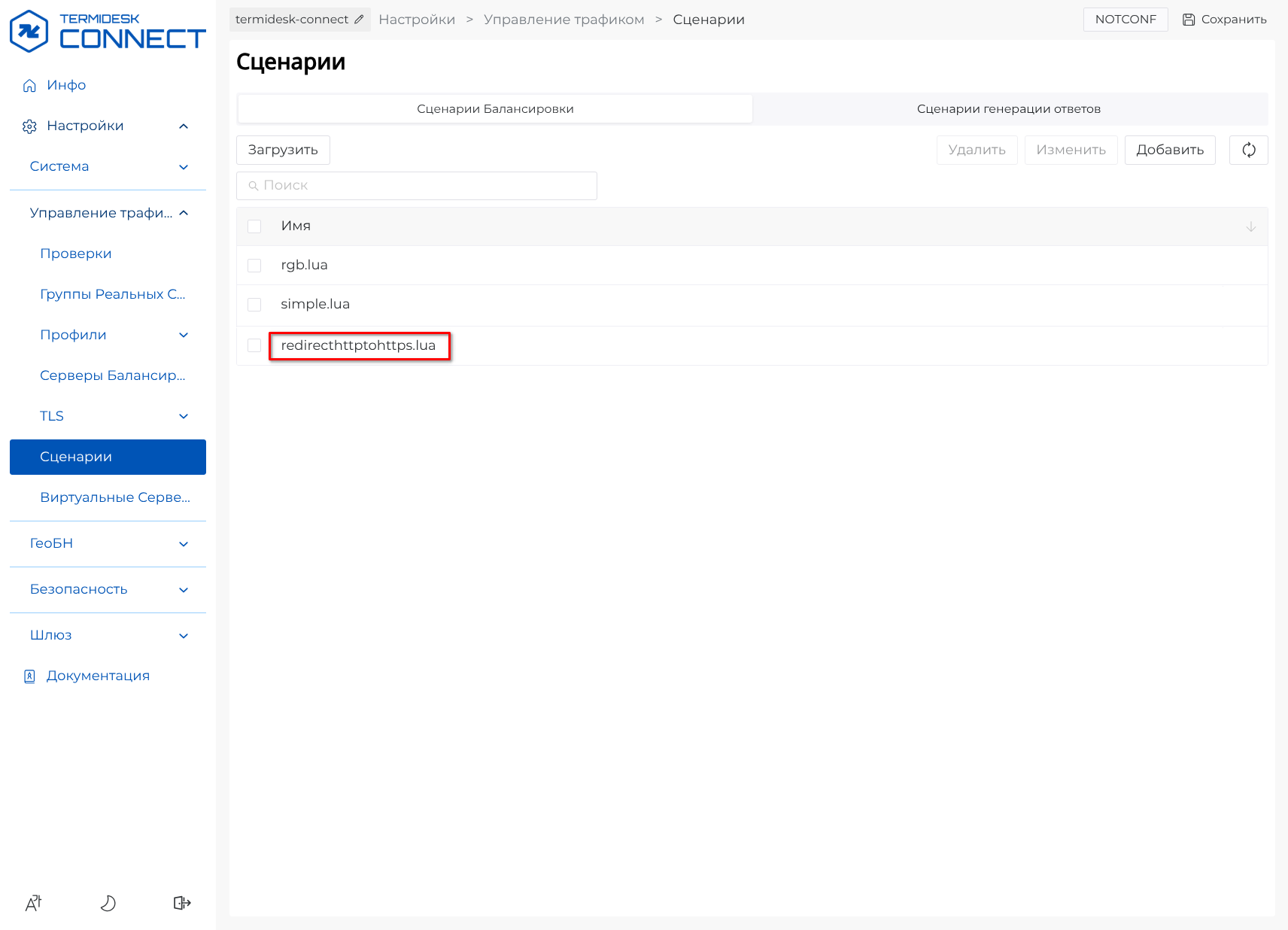Open Виртуальные Серверы menu item

point(114,497)
